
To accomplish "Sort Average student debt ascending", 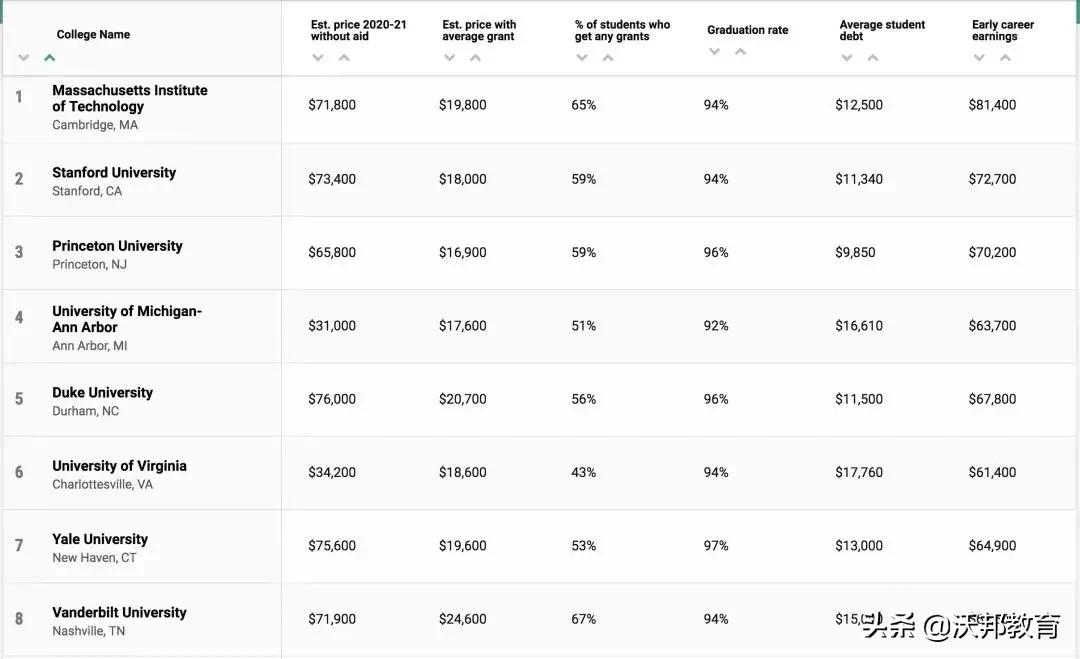I will pyautogui.click(x=872, y=58).
